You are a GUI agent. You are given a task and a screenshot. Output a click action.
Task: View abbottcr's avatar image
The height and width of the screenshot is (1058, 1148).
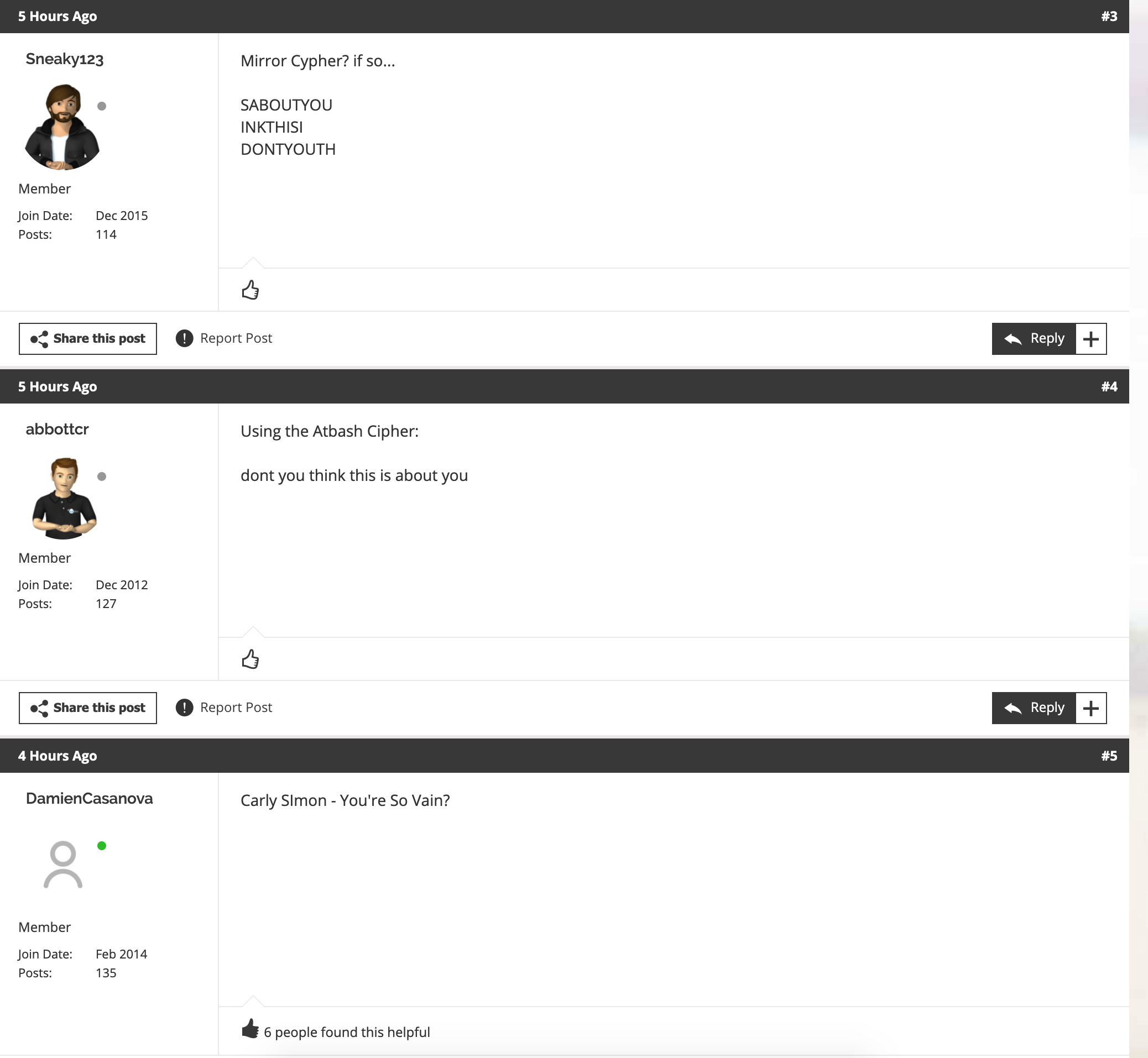pyautogui.click(x=64, y=498)
